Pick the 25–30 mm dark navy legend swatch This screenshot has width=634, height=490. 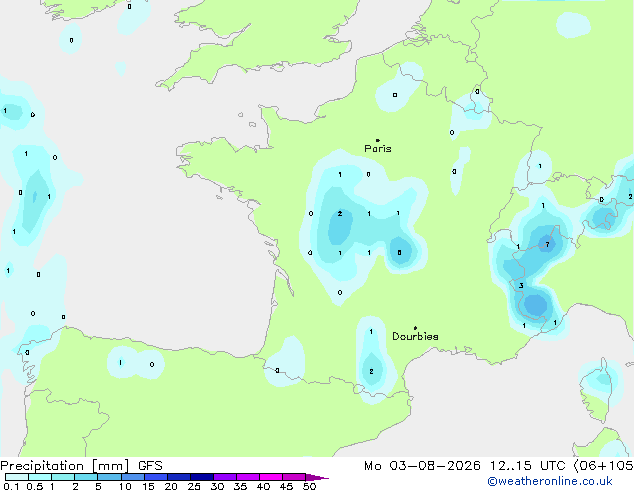click(202, 477)
